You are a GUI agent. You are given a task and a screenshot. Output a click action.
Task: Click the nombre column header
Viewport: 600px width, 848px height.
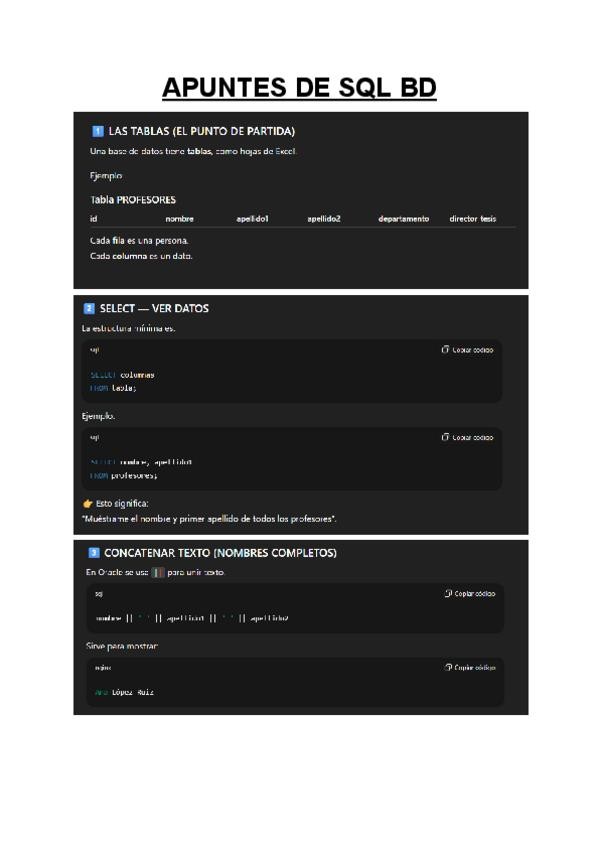180,218
